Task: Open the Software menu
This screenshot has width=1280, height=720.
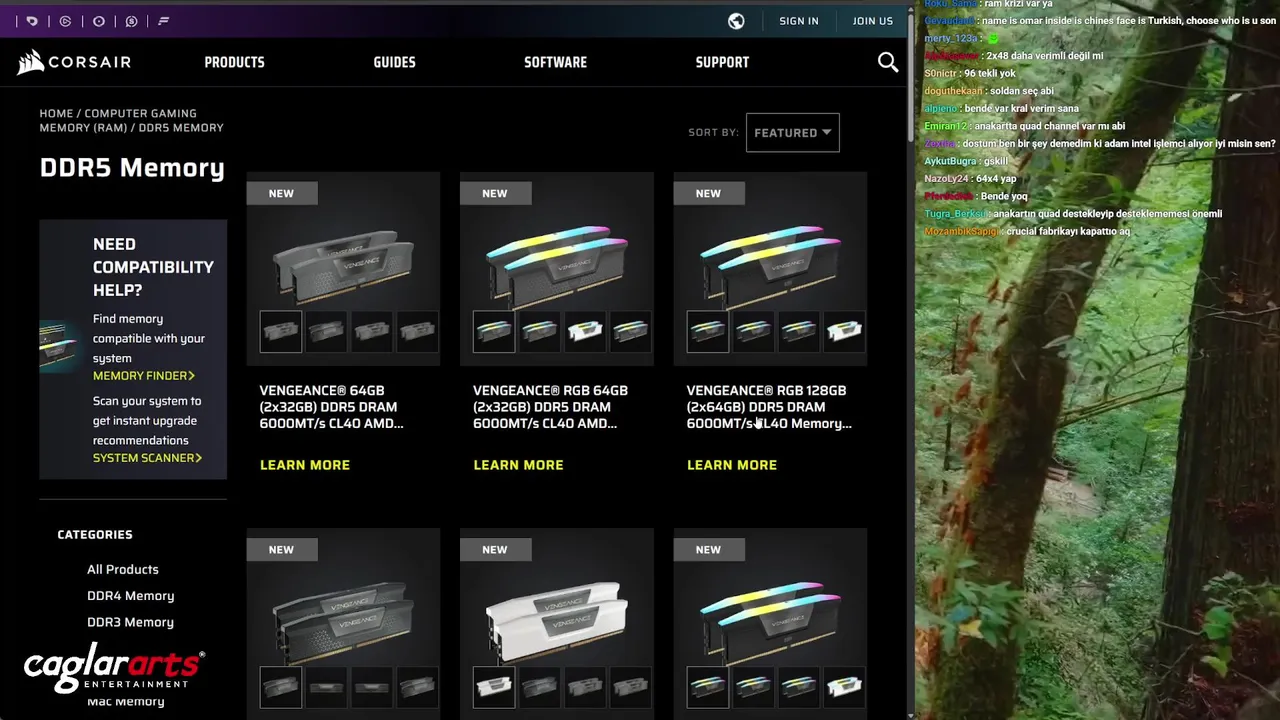Action: coord(555,62)
